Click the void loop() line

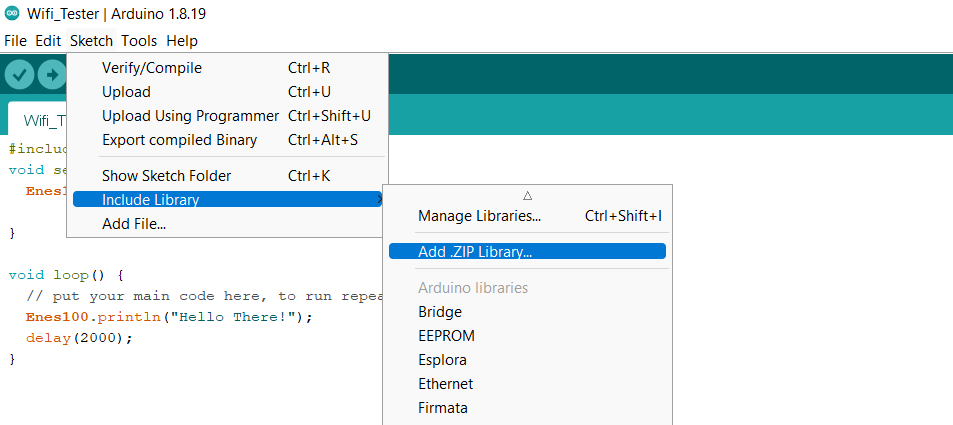pyautogui.click(x=66, y=275)
